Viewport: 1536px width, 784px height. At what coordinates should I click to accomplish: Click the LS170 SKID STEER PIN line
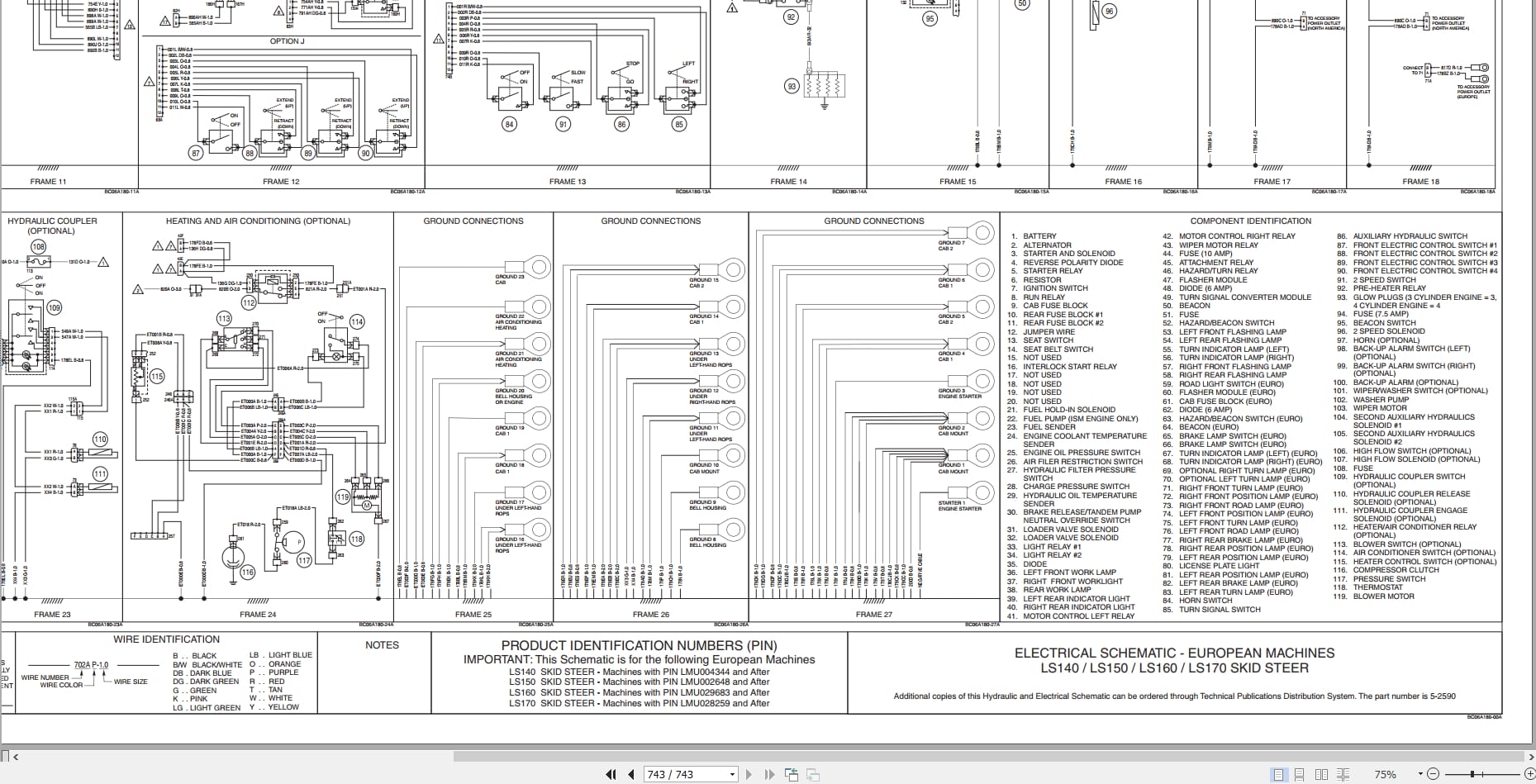click(x=640, y=704)
